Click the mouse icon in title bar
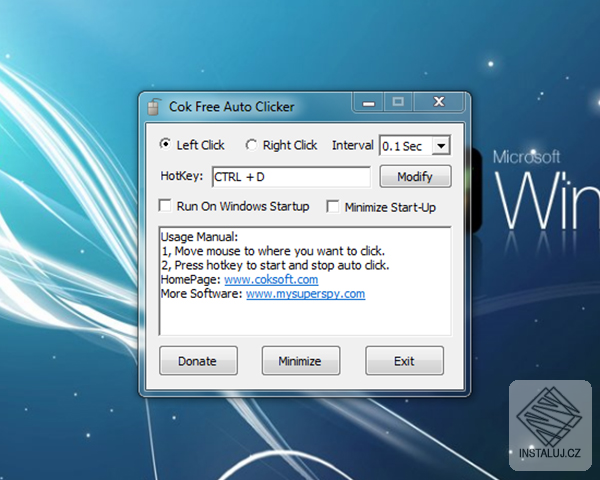This screenshot has width=600, height=480. [x=154, y=107]
